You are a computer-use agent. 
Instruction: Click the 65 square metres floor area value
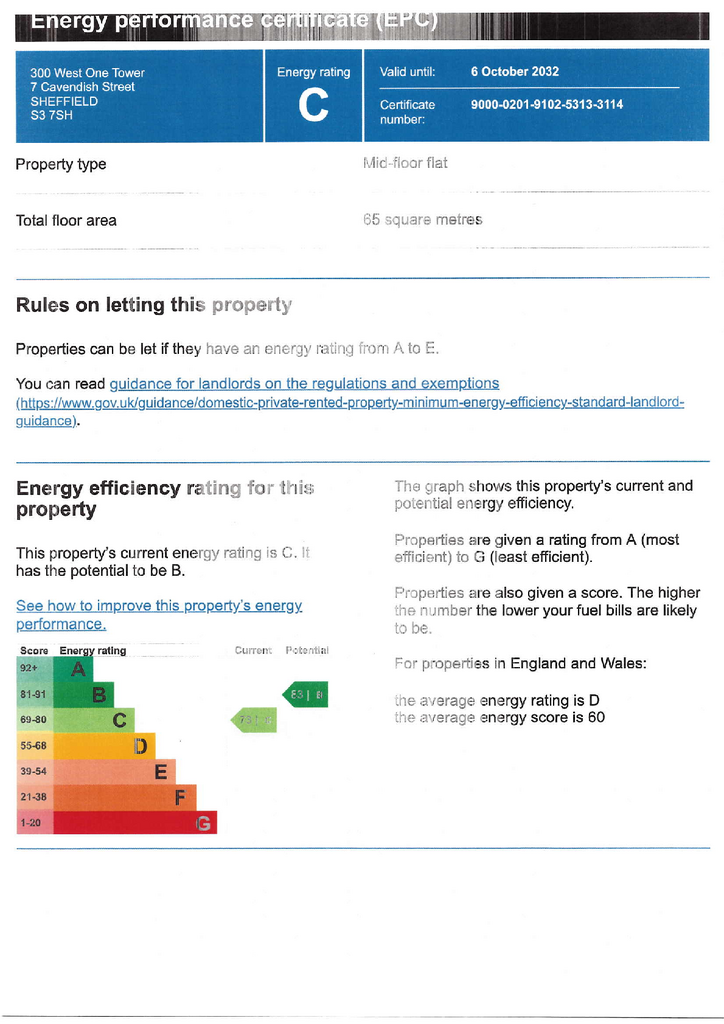click(422, 219)
